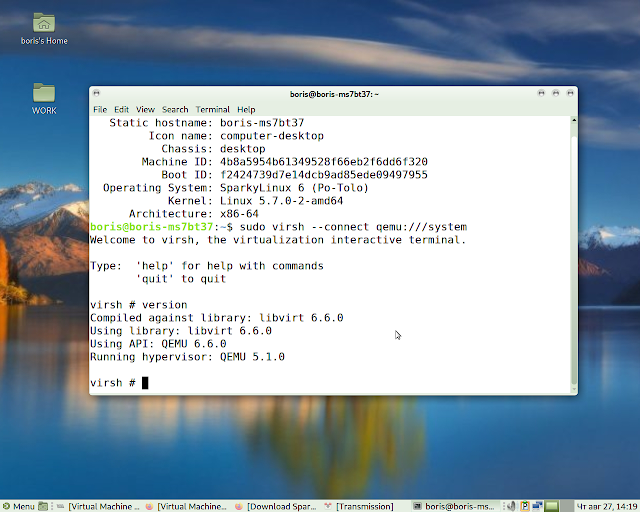Click the clock showing 14:19
This screenshot has height=512, width=640.
click(x=607, y=506)
